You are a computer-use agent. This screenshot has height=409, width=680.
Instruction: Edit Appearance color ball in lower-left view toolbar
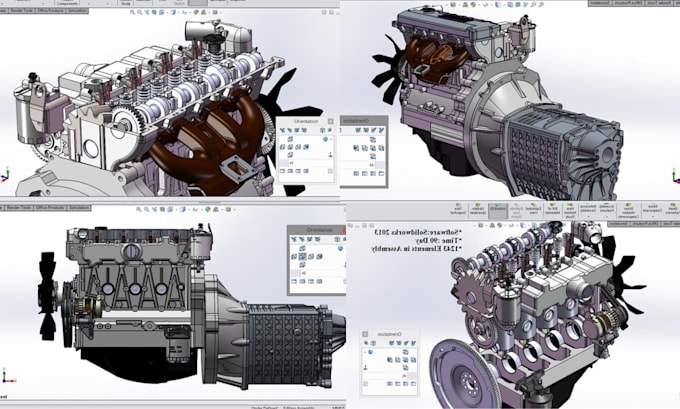click(x=208, y=209)
